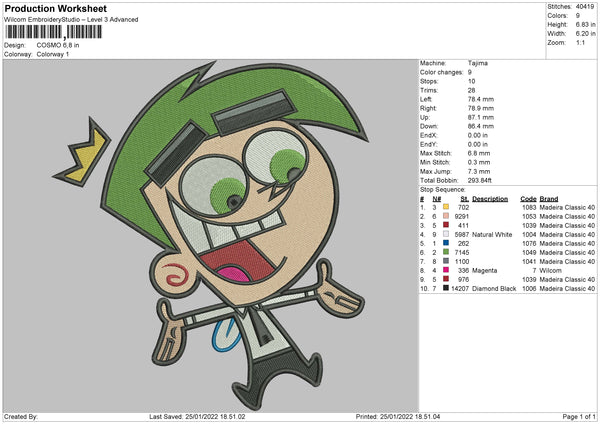Click the barcode under the worksheet title
This screenshot has width=600, height=424.
point(59,33)
